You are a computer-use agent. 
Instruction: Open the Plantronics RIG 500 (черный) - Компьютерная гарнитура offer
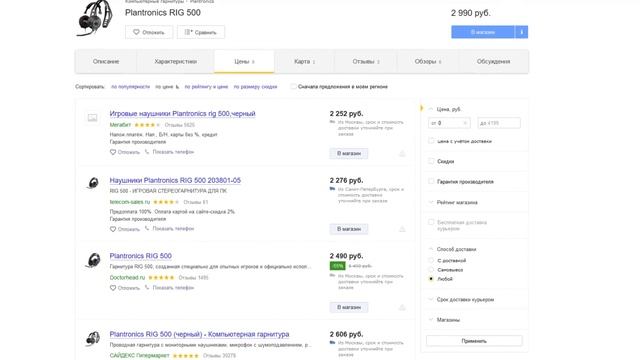click(x=199, y=334)
